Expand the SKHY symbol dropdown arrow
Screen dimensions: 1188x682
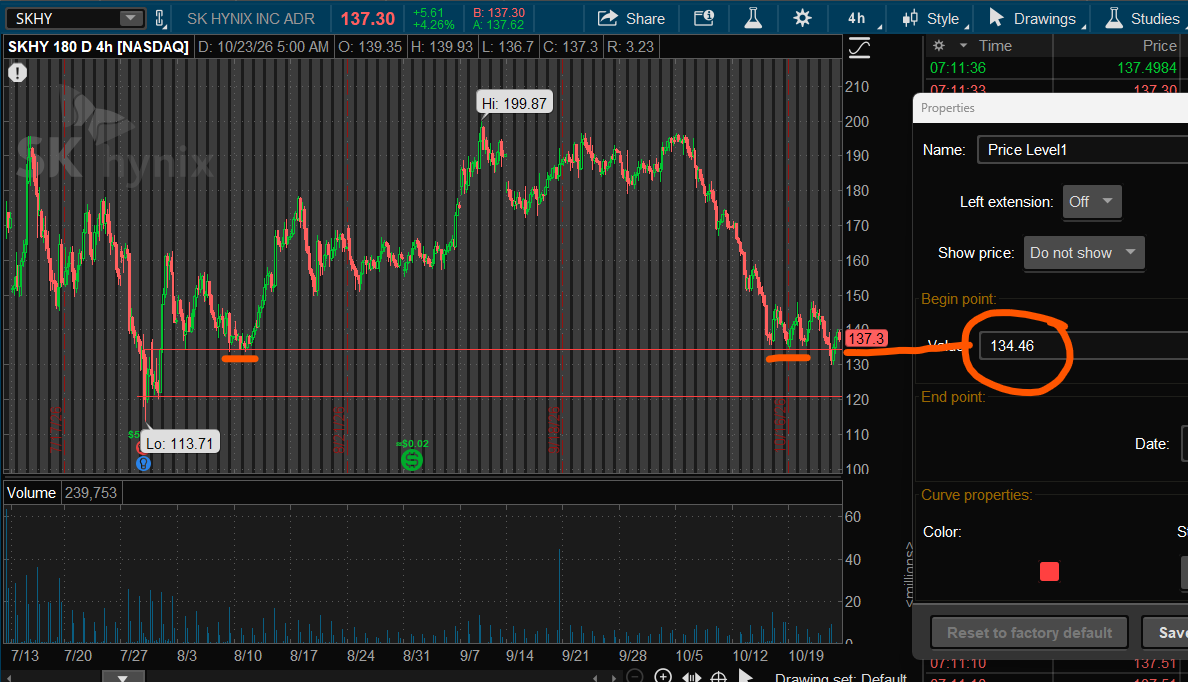(131, 18)
